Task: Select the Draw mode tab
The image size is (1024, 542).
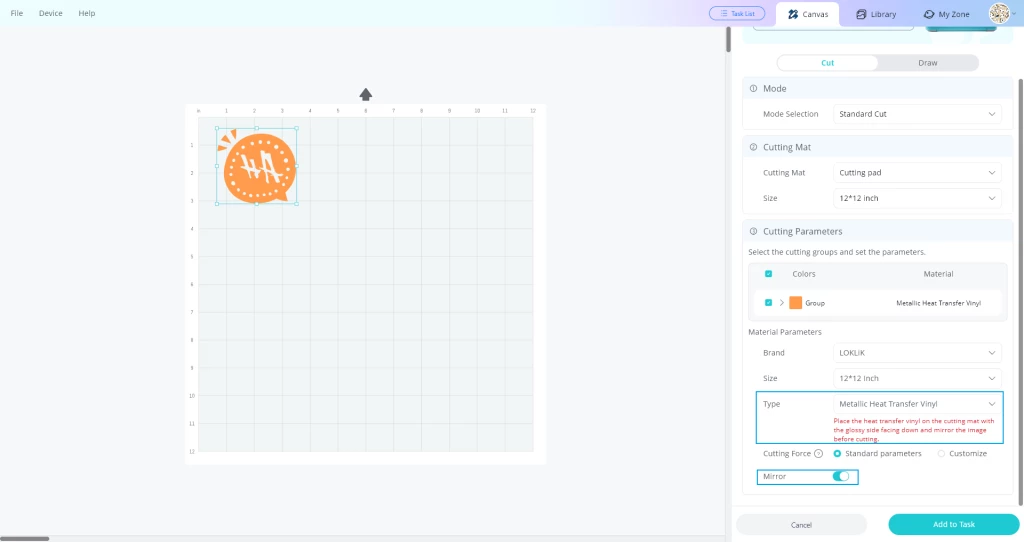Action: (x=927, y=63)
